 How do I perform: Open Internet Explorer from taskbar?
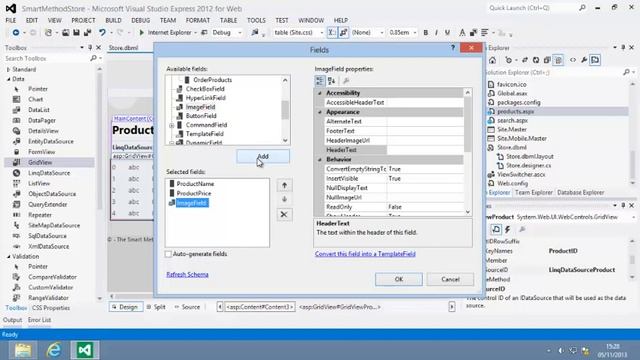point(54,350)
